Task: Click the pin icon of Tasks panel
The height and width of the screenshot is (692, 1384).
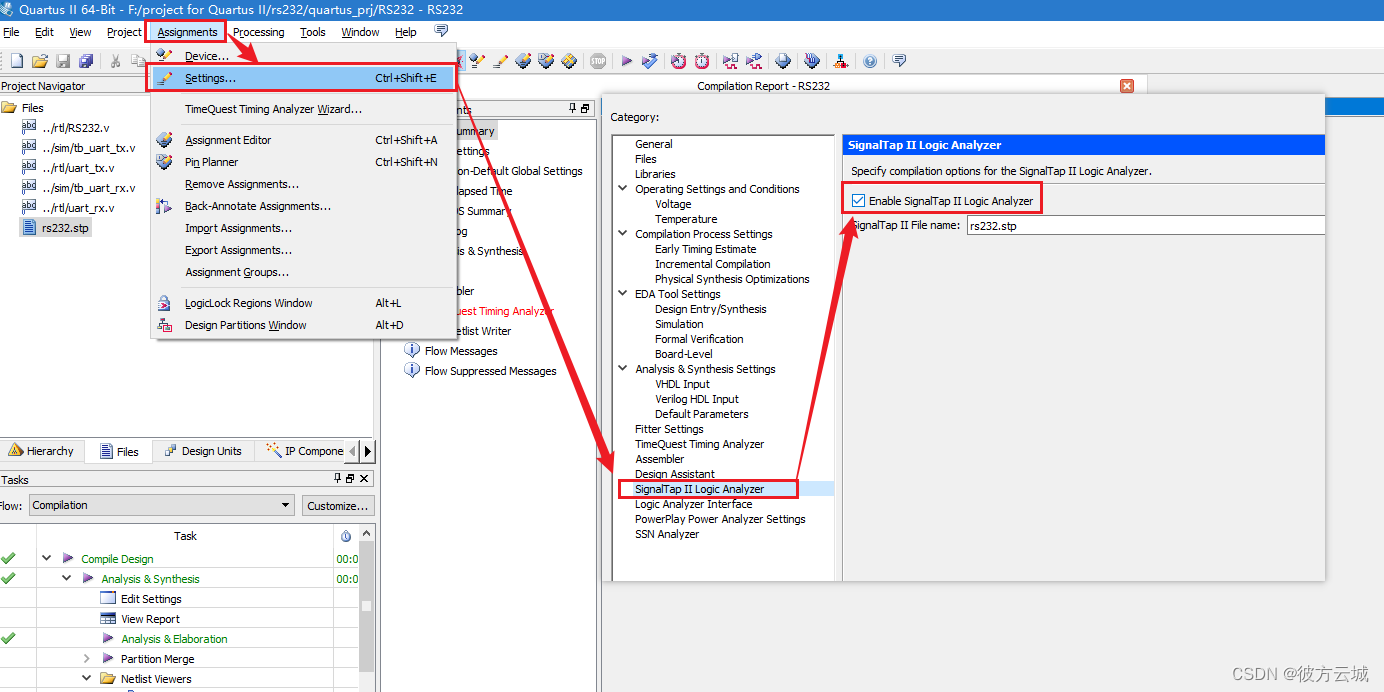Action: click(x=338, y=479)
